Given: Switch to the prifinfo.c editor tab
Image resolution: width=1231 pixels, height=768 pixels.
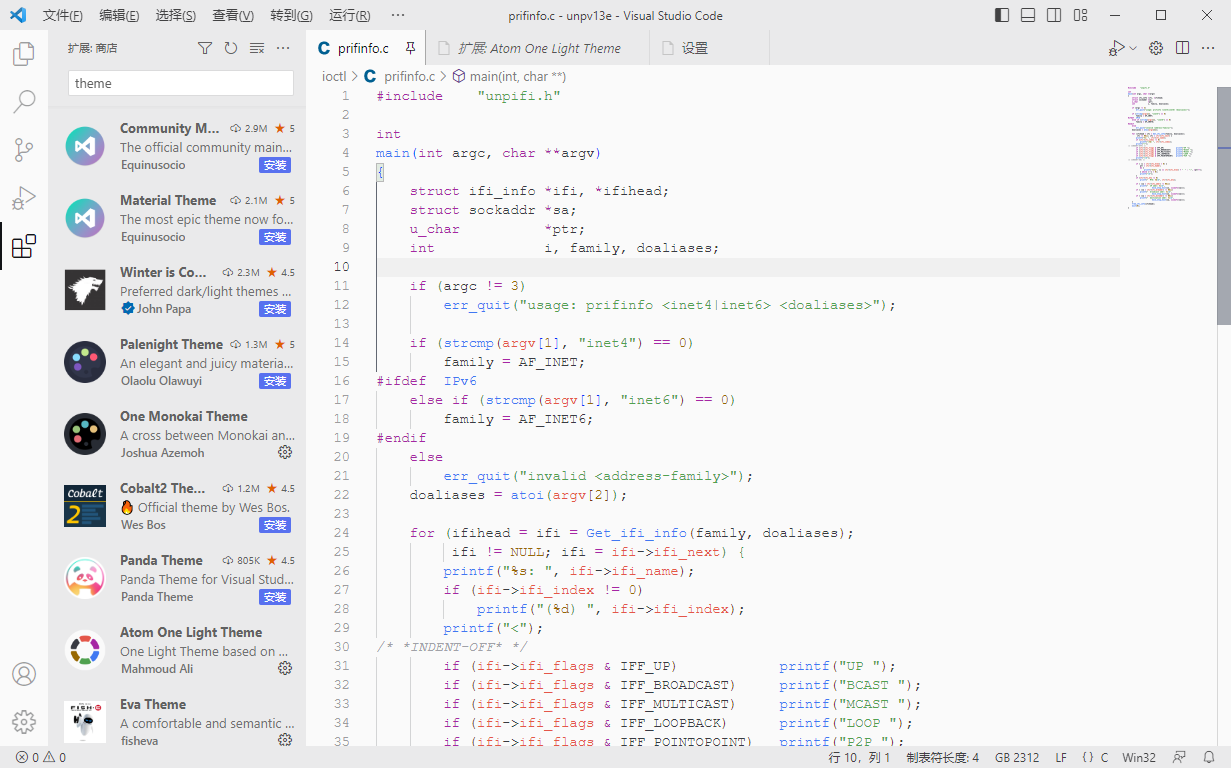Looking at the screenshot, I should click(x=366, y=48).
